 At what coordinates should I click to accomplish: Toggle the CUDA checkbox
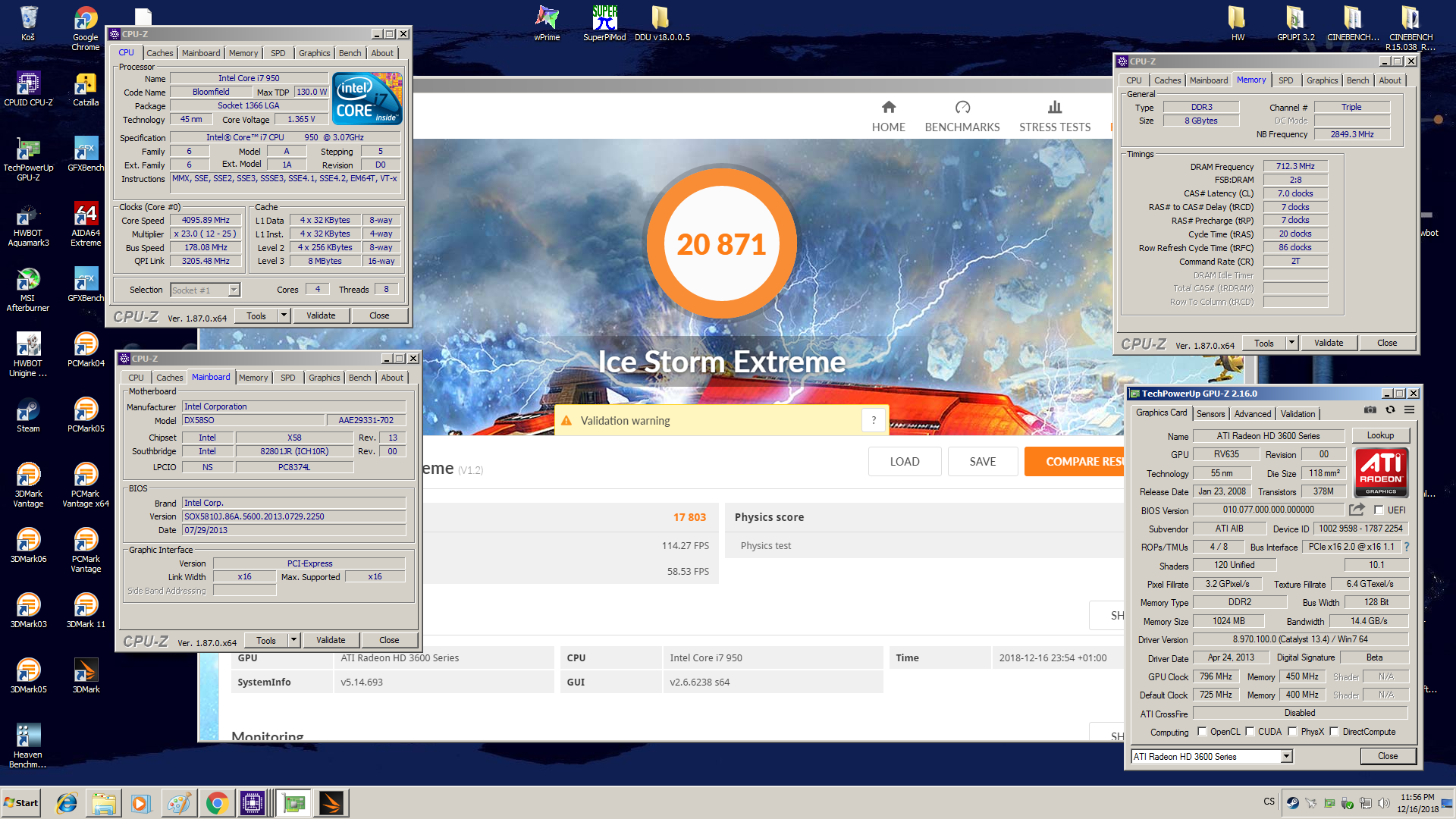[1250, 732]
